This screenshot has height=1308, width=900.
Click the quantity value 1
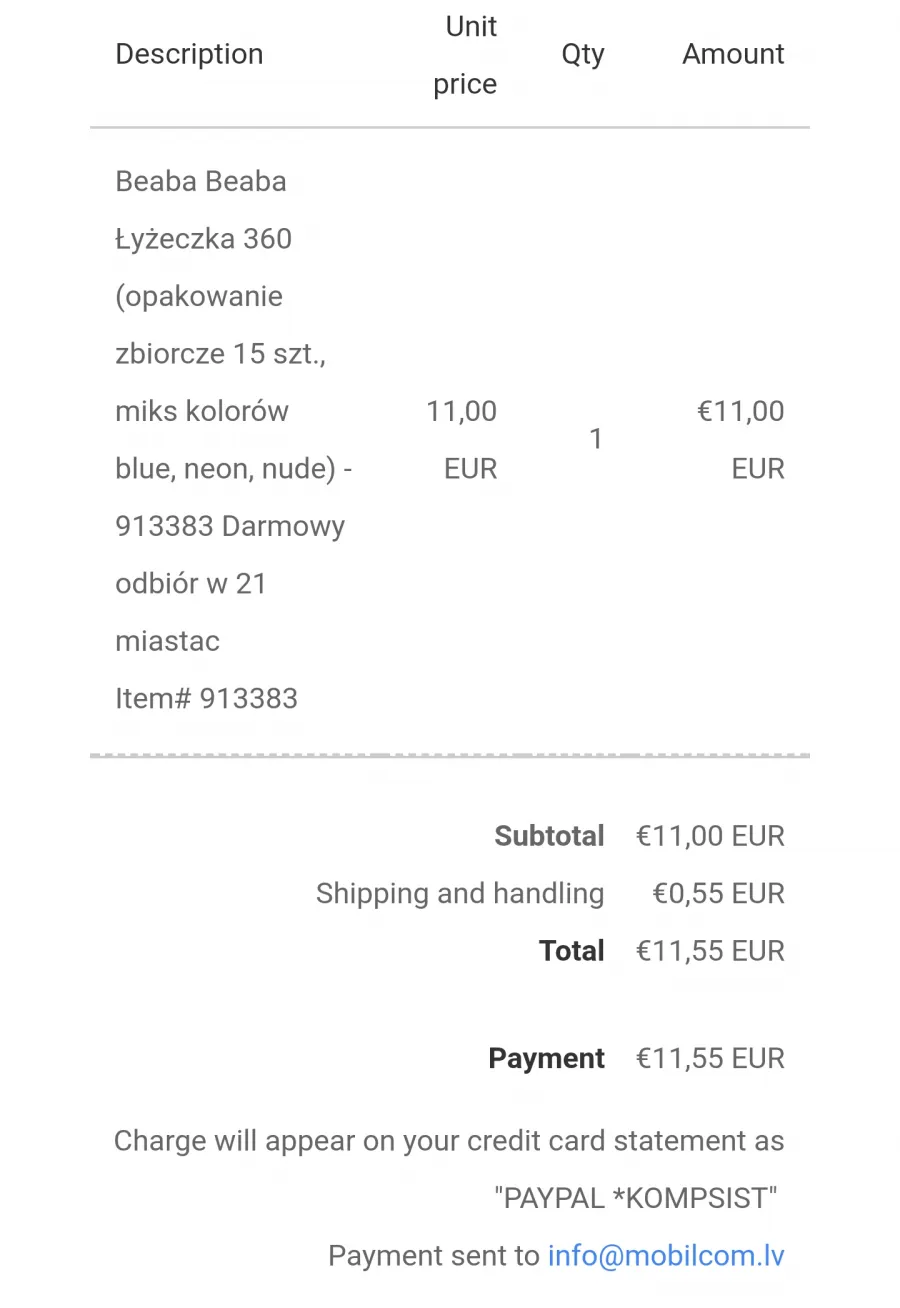click(x=596, y=439)
